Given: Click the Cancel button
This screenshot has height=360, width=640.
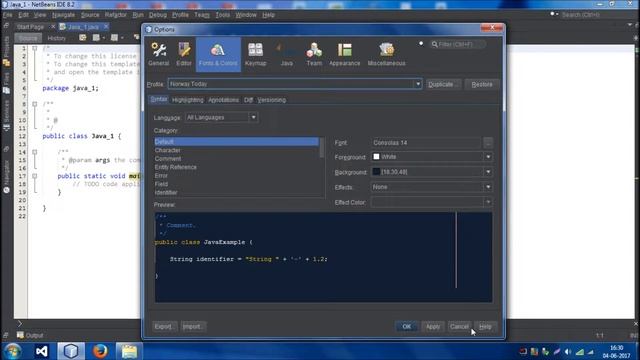Looking at the screenshot, I should (459, 327).
